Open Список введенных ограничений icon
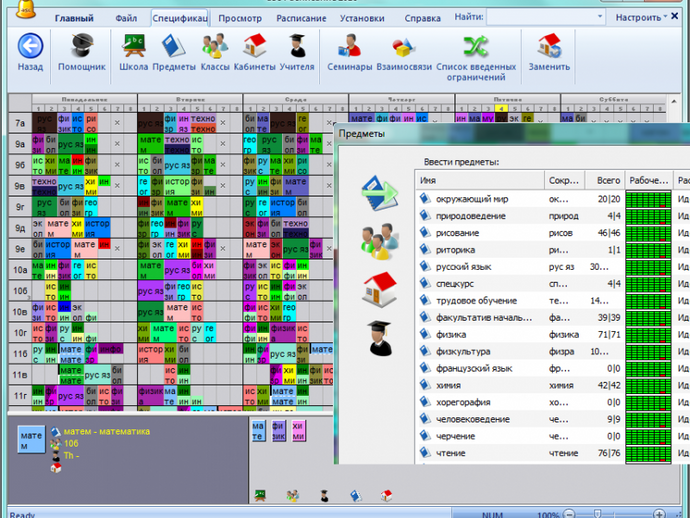Screen dimensions: 690x518 coord(476,46)
